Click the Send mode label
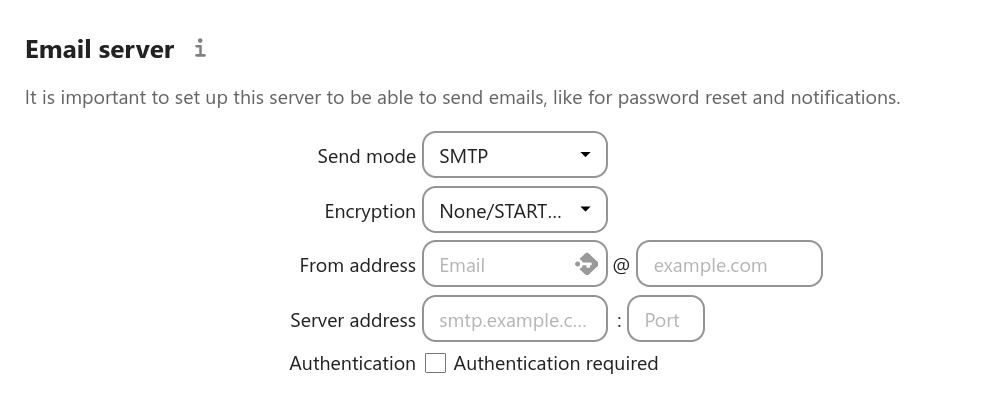The width and height of the screenshot is (983, 409). pyautogui.click(x=367, y=156)
